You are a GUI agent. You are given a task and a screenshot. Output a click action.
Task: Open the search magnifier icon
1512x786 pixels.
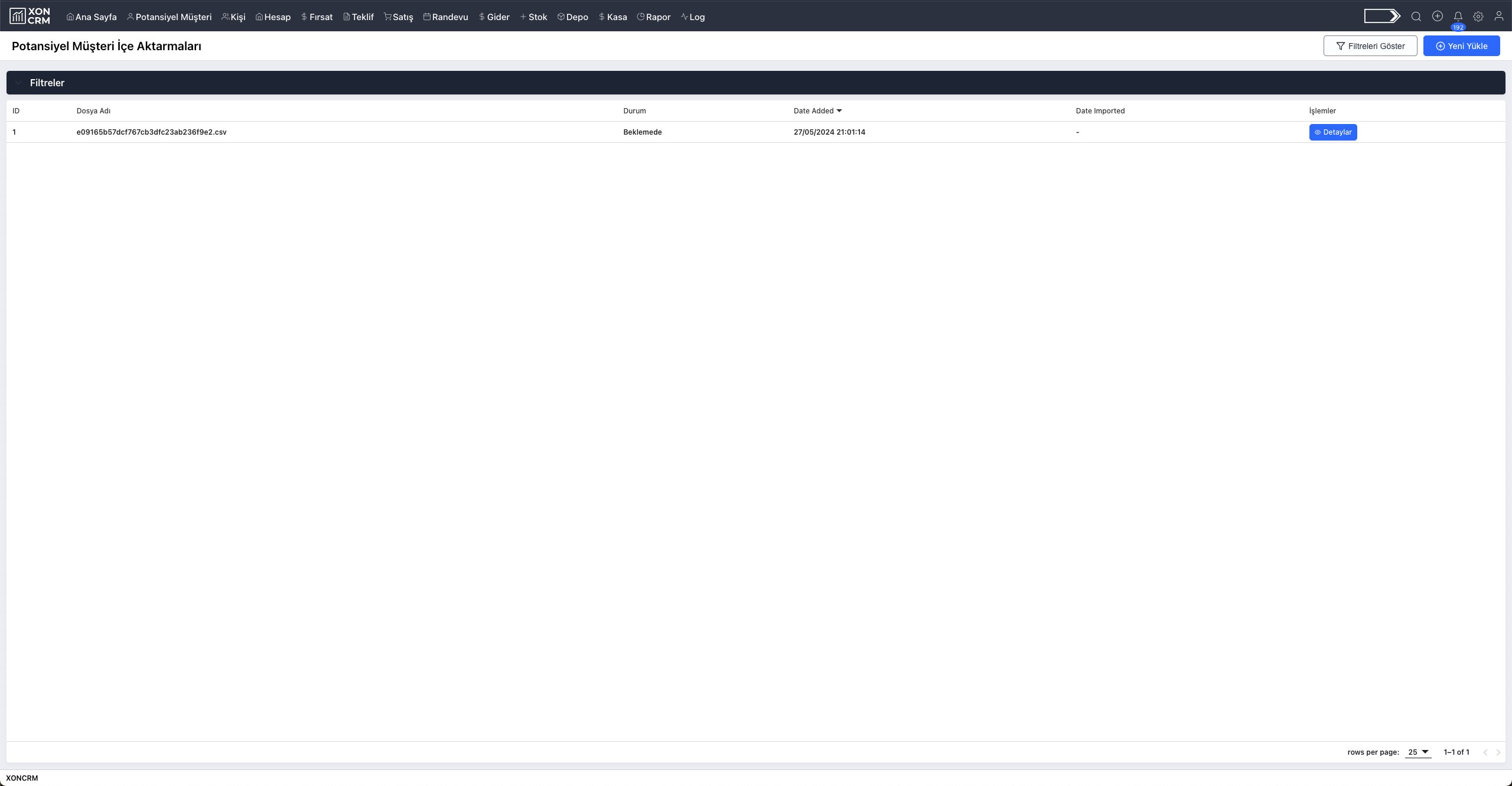[1416, 17]
